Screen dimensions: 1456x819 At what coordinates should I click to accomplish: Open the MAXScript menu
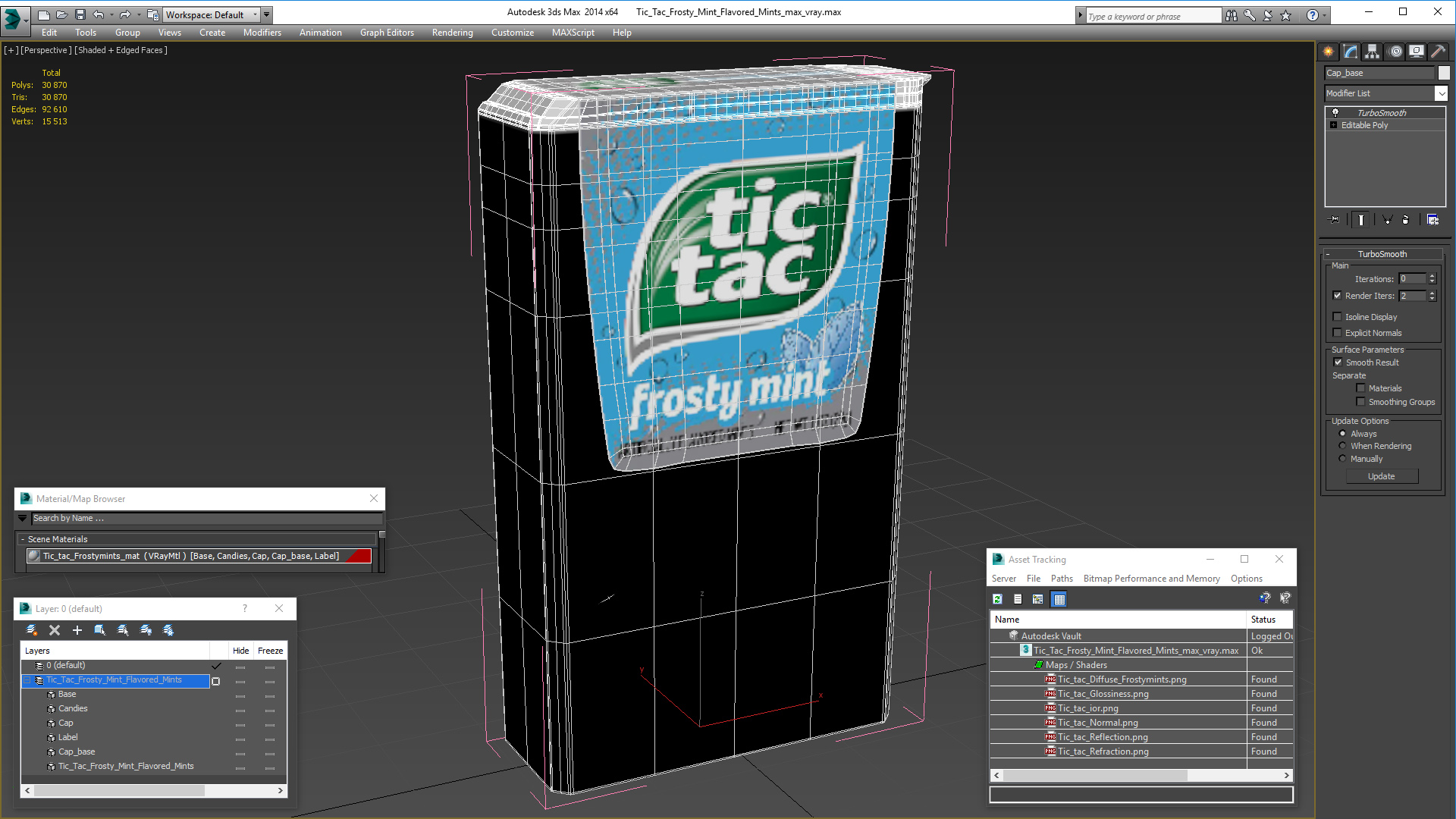point(573,33)
